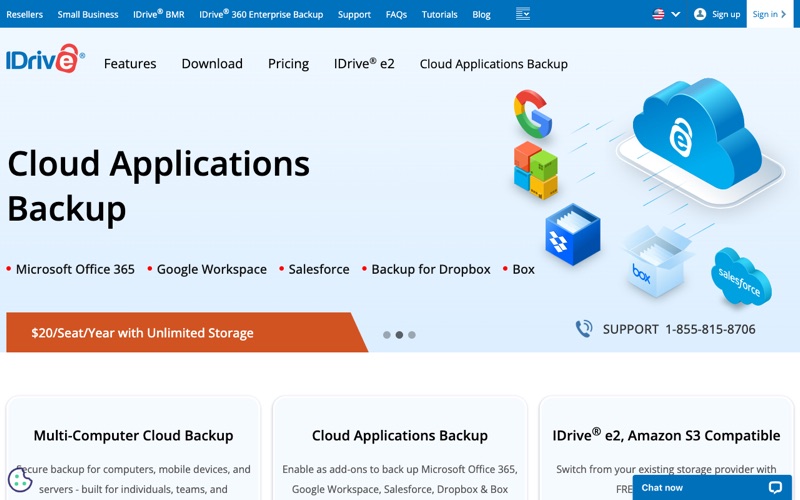Screen dimensions: 800x500
Task: Click the support phone icon
Action: click(x=584, y=329)
